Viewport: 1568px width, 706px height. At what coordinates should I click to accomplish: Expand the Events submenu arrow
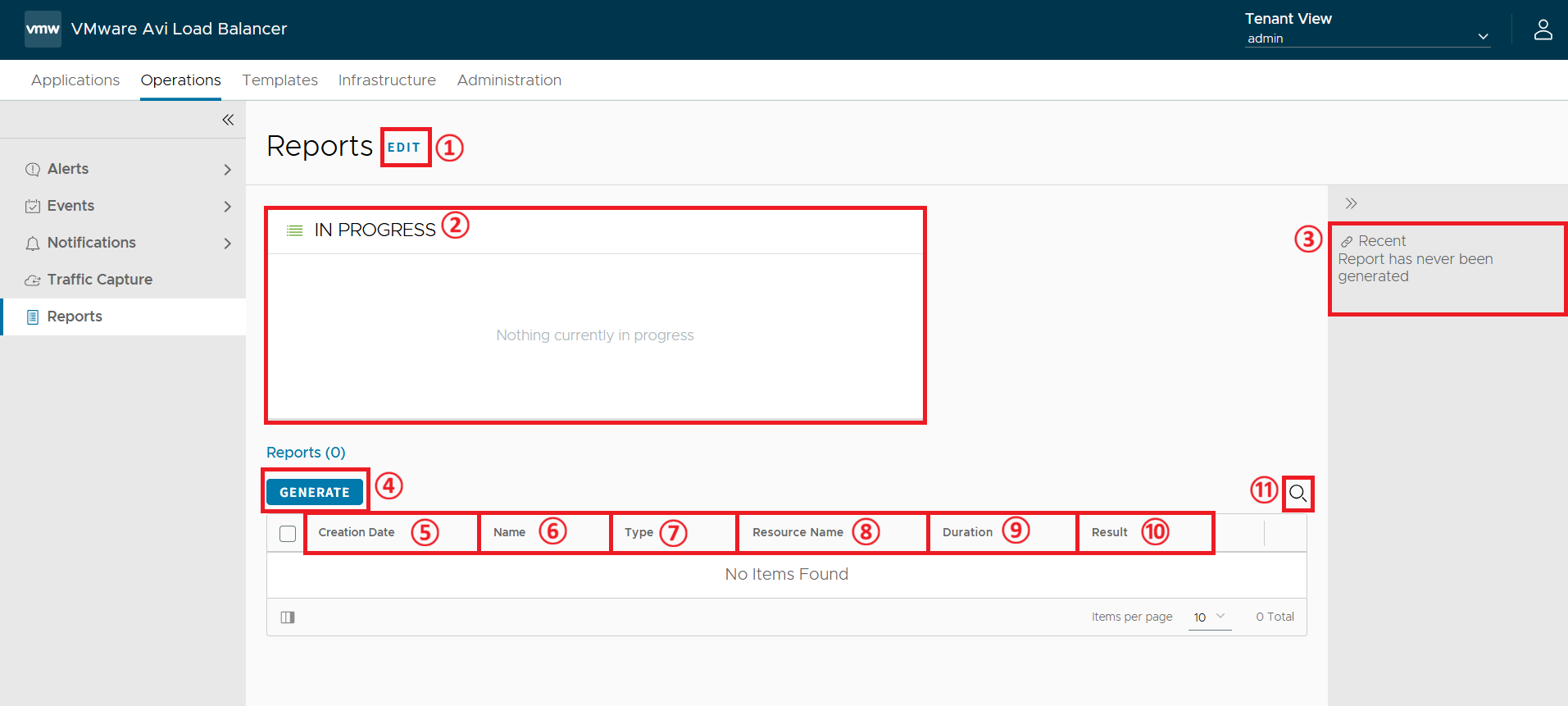click(x=228, y=207)
